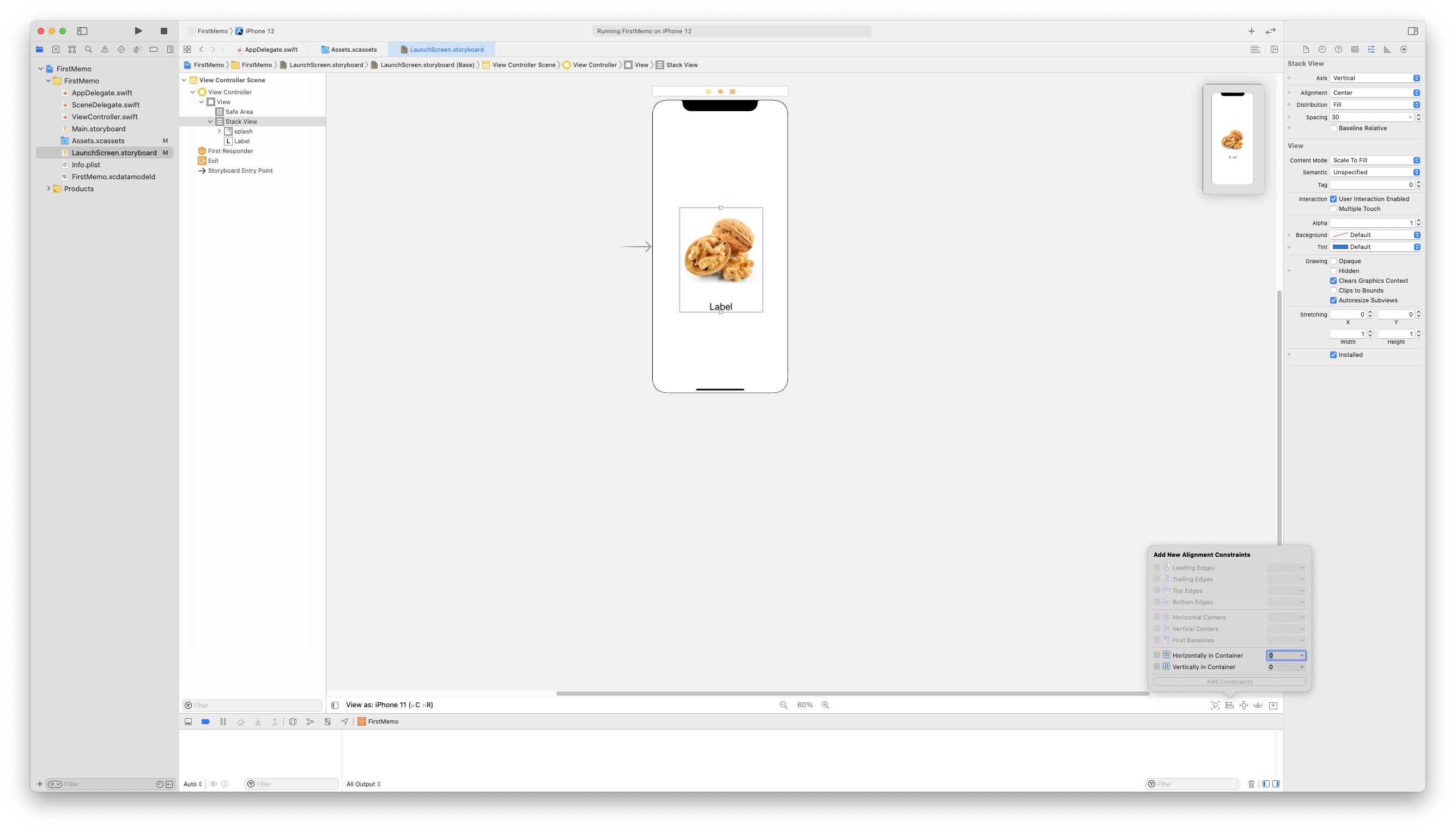Click the Add Constraints button

coord(1229,682)
